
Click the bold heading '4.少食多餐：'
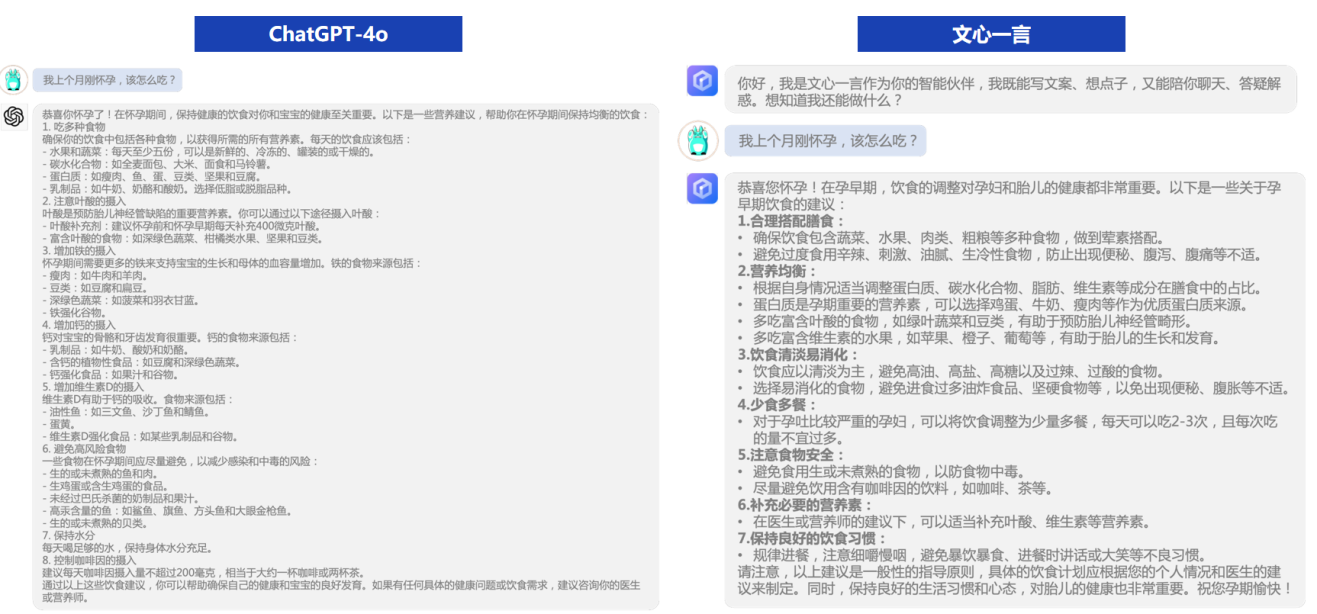coord(777,405)
